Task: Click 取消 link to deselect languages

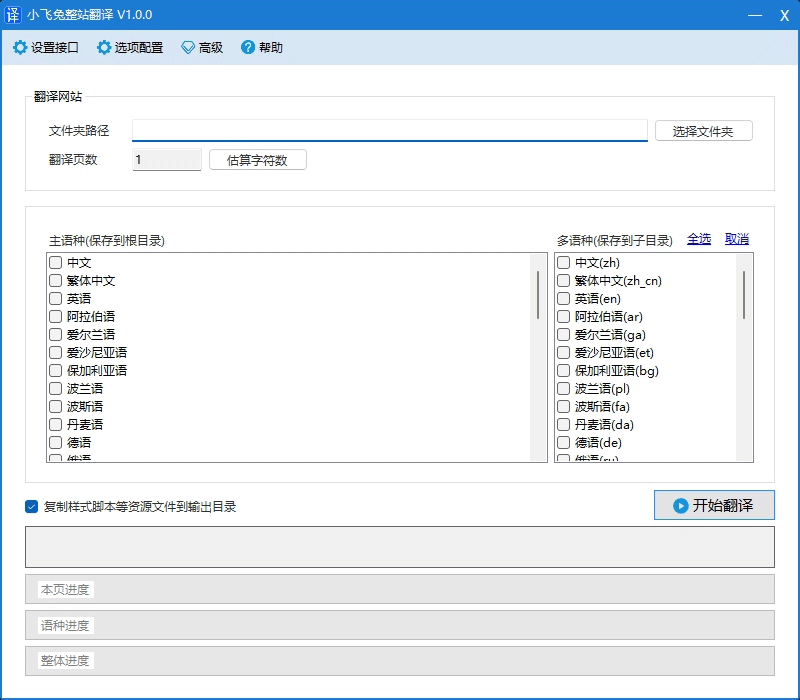Action: pos(737,239)
